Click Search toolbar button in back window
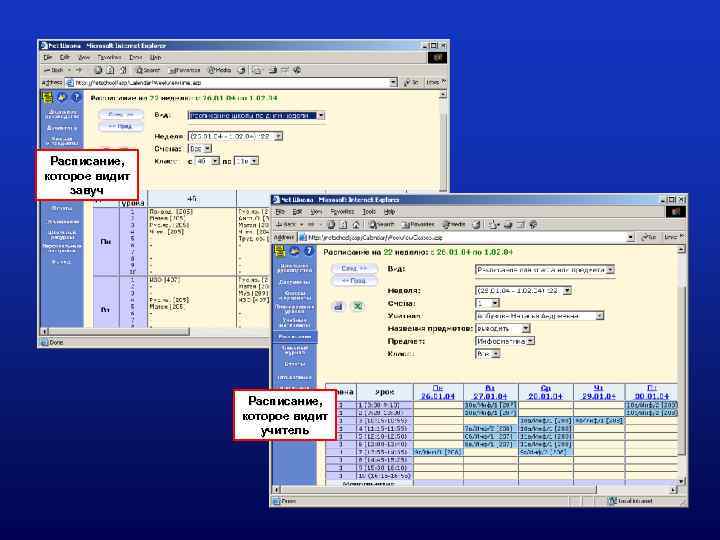720x540 pixels. (x=147, y=70)
